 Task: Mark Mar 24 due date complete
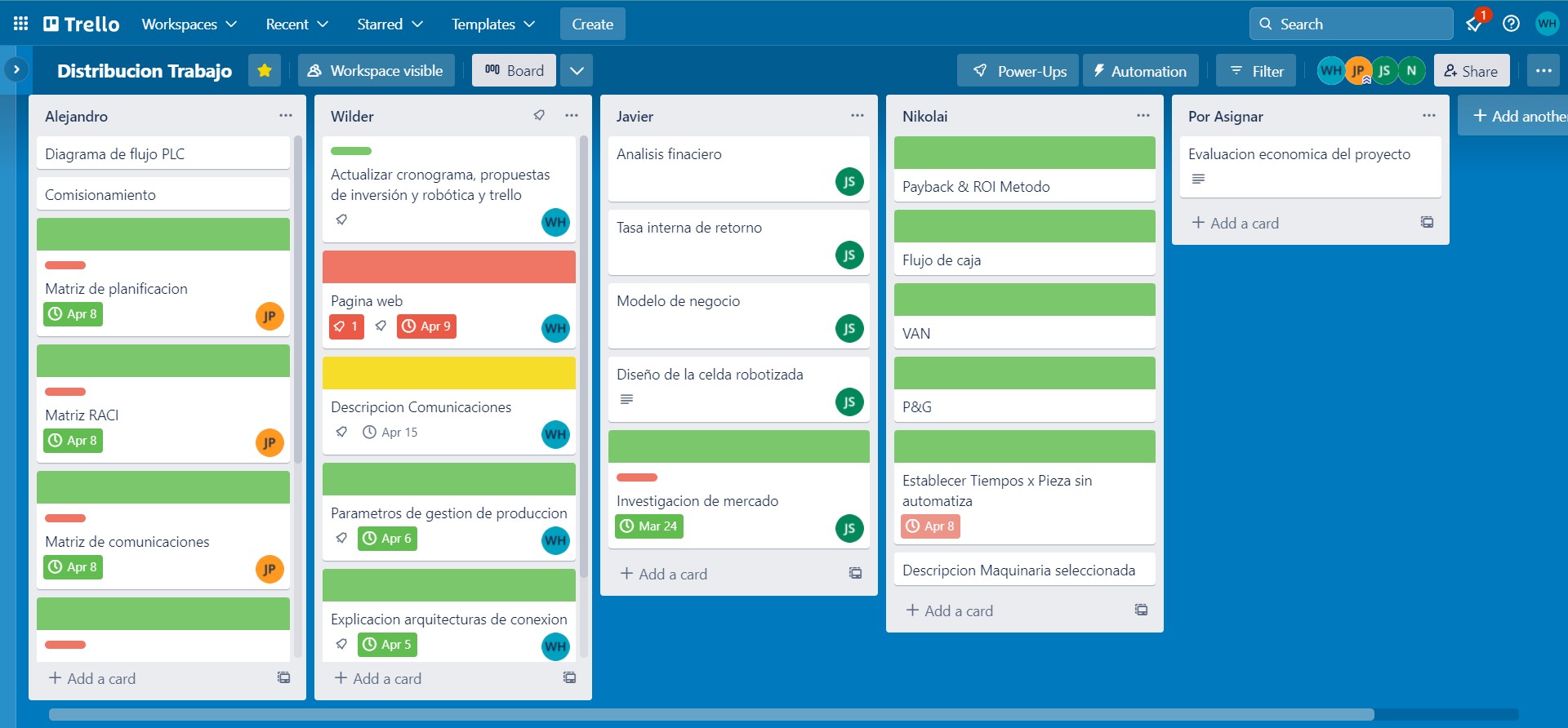[649, 526]
